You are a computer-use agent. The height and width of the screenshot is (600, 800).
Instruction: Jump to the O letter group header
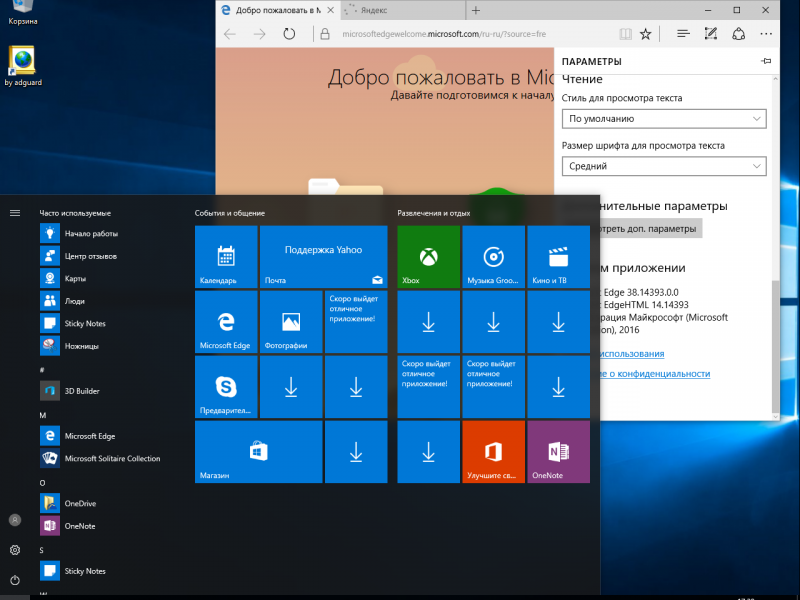coord(42,483)
